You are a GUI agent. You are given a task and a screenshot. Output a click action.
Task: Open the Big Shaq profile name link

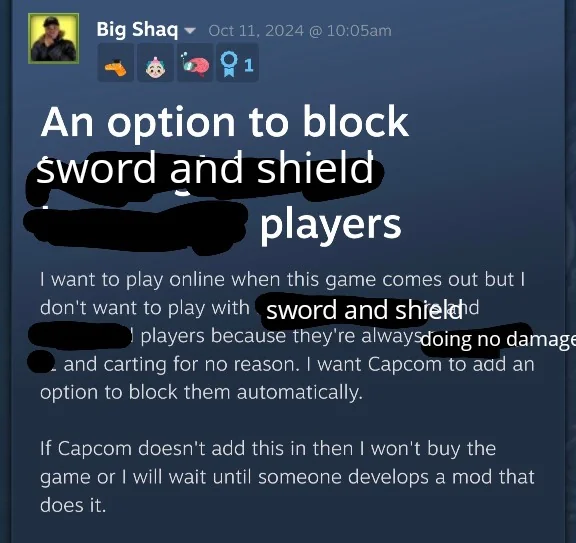pos(137,29)
